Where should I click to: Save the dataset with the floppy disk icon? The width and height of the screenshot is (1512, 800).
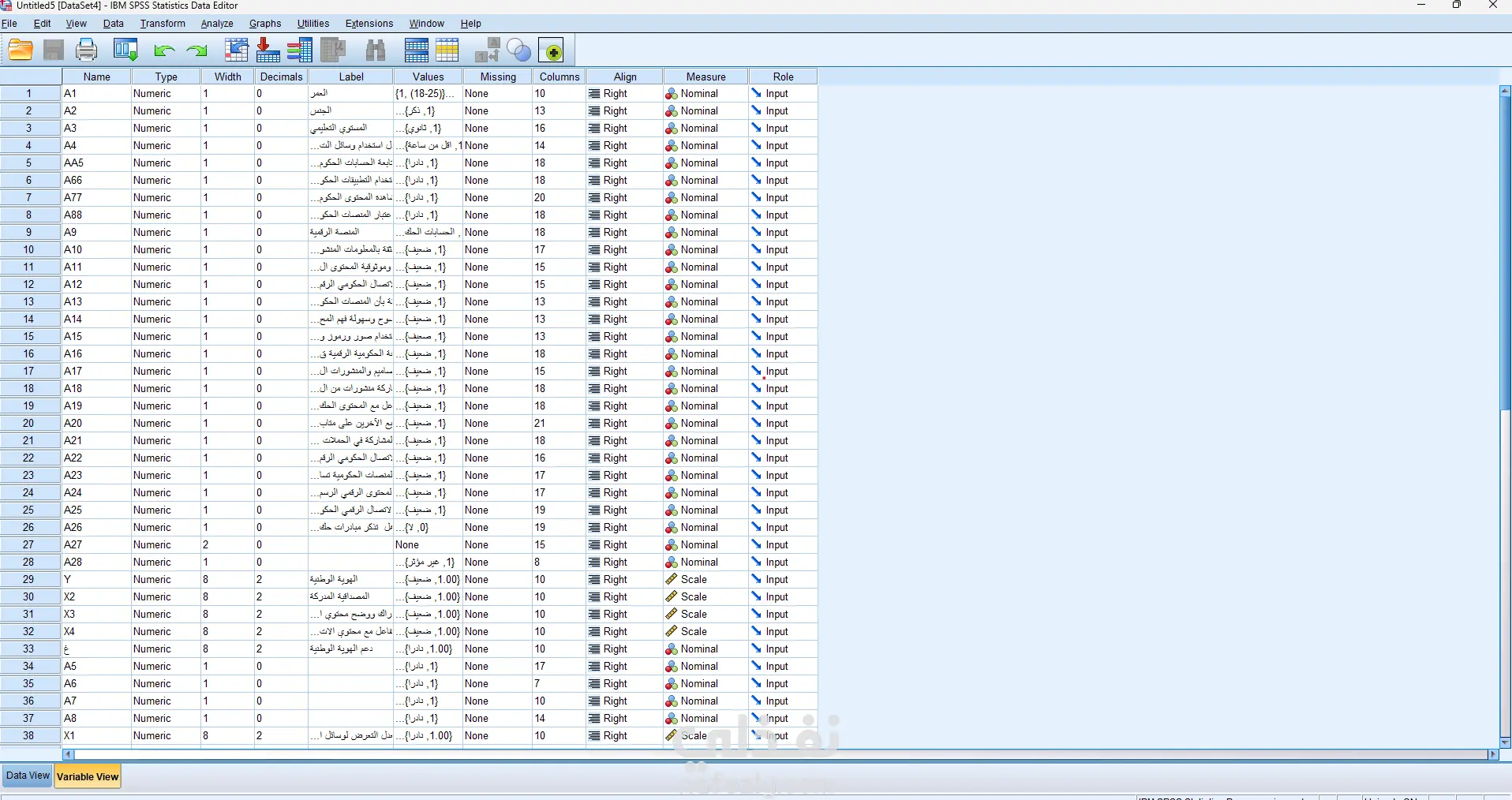coord(54,50)
